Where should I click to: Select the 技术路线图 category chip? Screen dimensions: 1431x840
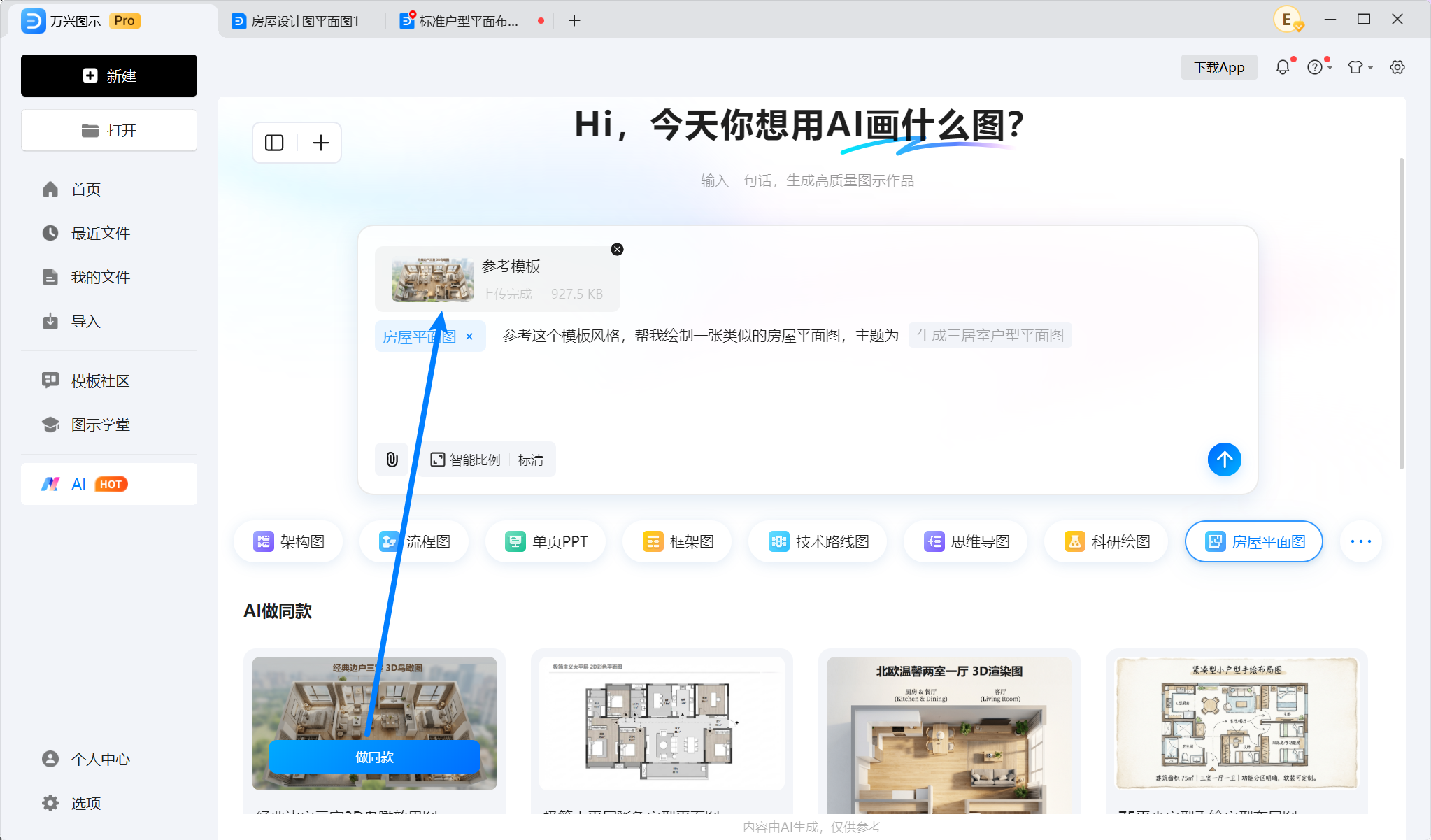[818, 541]
